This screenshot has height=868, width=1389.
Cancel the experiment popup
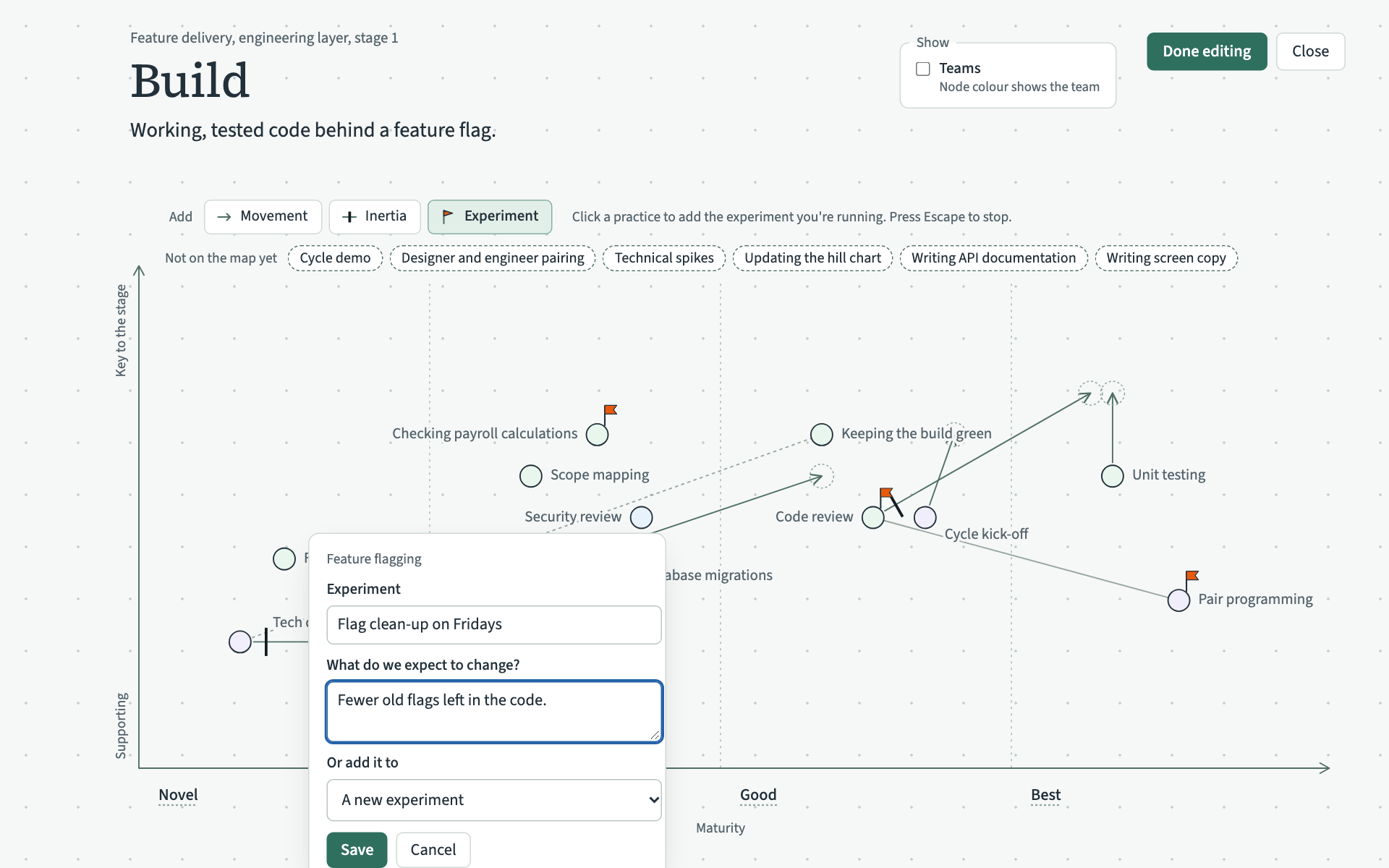[433, 850]
